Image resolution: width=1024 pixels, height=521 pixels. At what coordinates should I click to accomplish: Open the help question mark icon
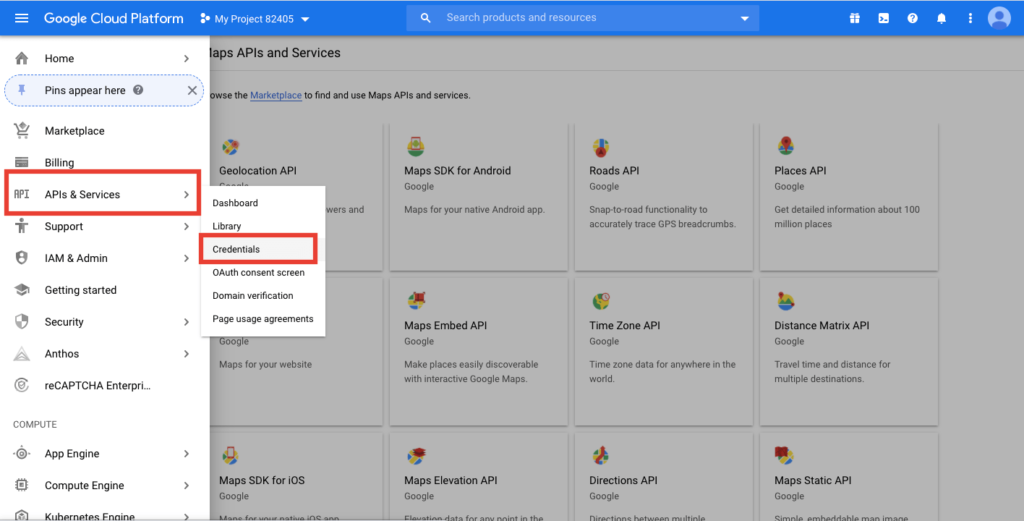coord(912,18)
